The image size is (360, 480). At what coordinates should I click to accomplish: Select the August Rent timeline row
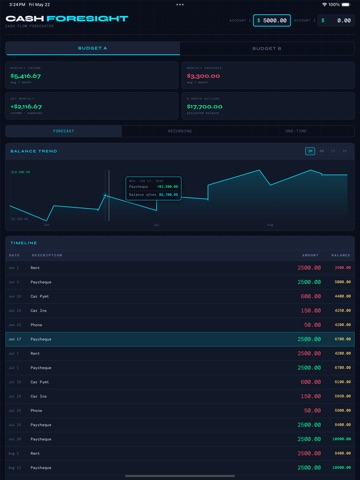click(180, 453)
